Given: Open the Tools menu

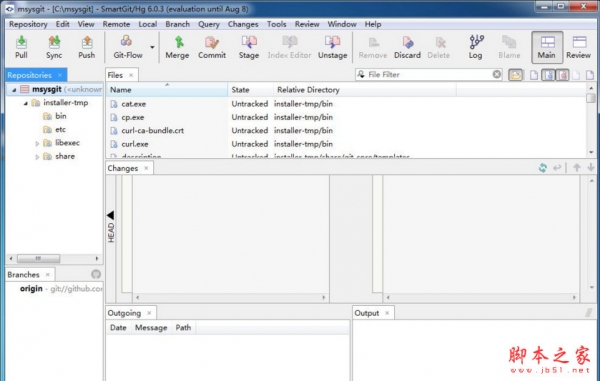Looking at the screenshot, I should pyautogui.click(x=276, y=24).
